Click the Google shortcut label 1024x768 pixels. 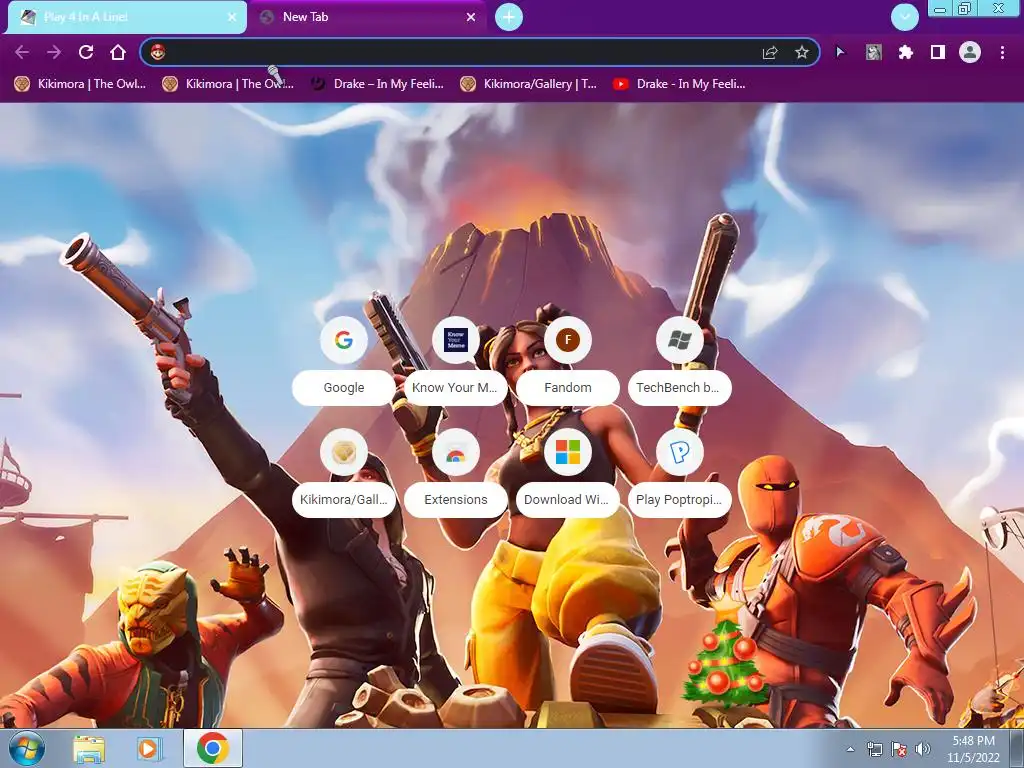pos(344,387)
